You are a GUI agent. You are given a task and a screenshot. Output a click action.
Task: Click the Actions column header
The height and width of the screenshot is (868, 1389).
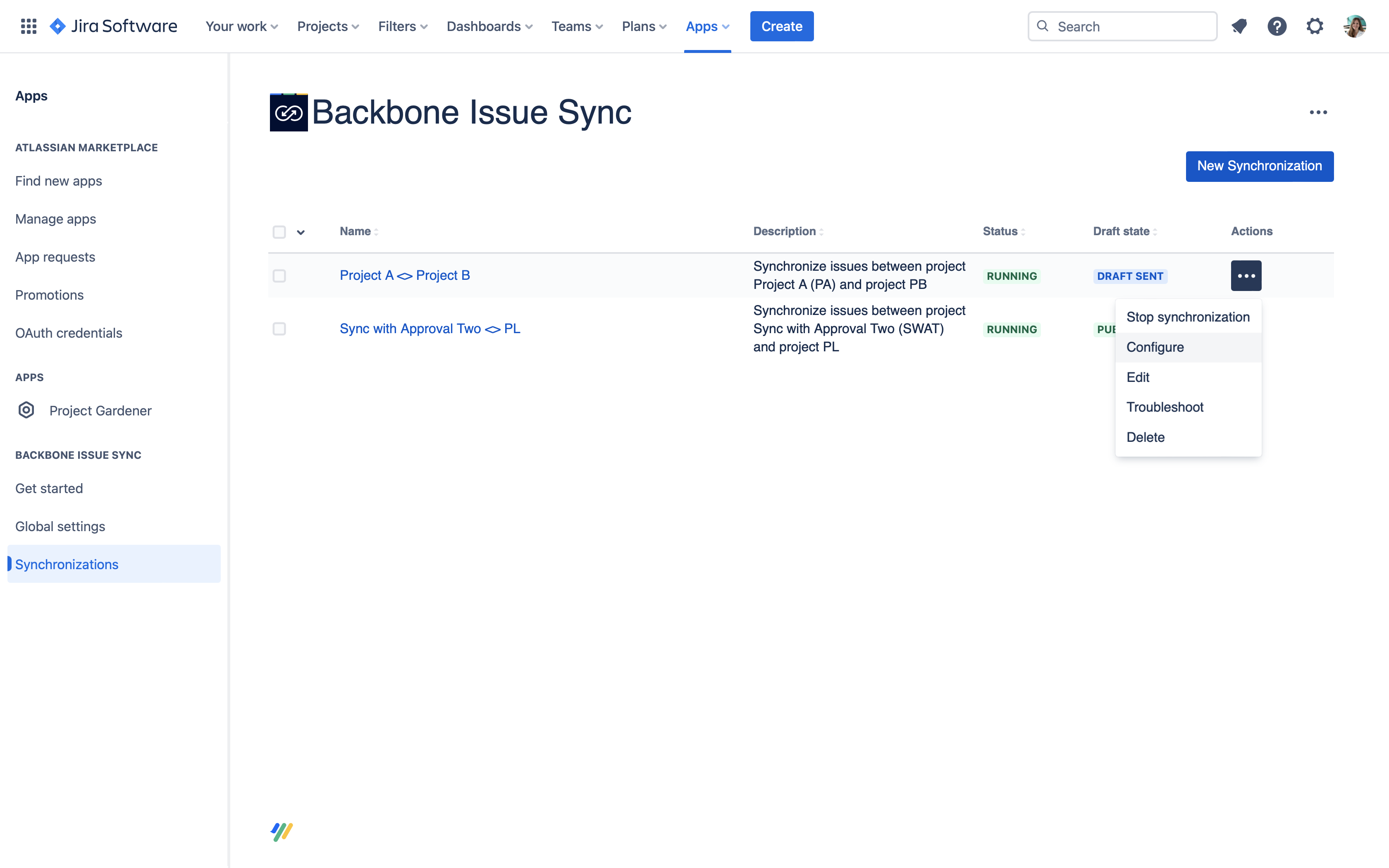tap(1252, 231)
